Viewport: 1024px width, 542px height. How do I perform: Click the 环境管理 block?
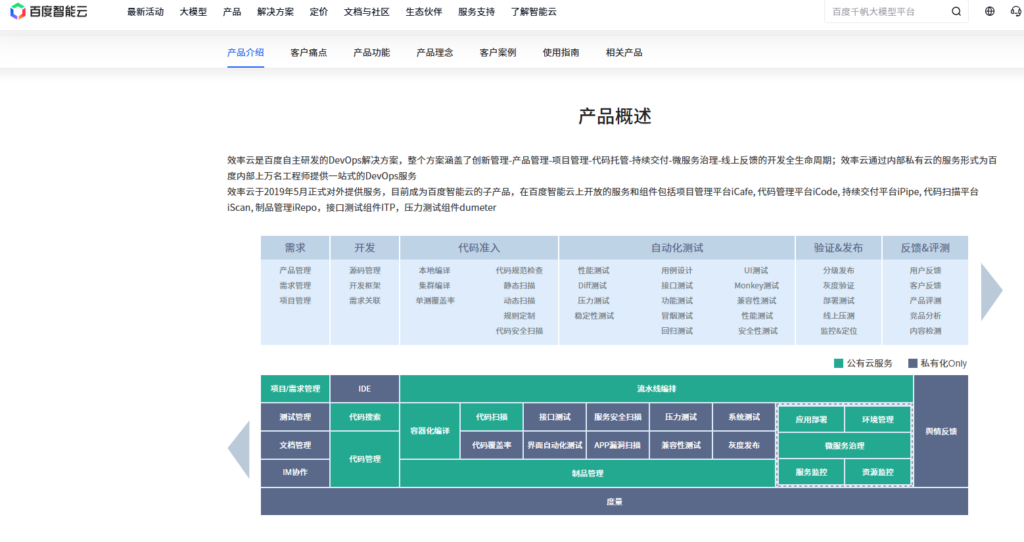click(878, 419)
